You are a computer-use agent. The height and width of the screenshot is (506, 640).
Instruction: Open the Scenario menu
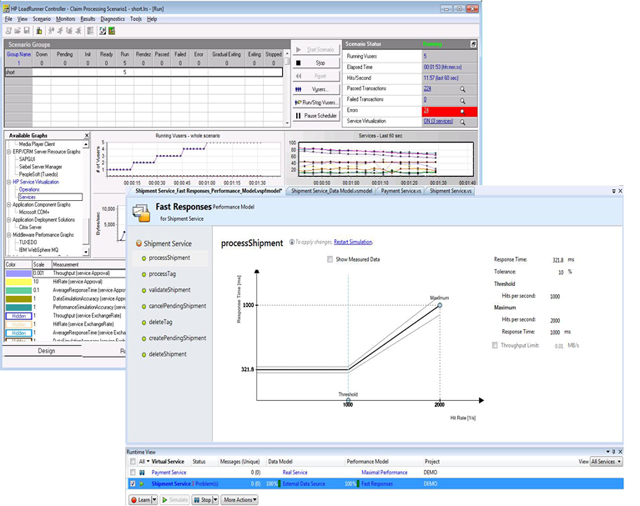click(42, 19)
